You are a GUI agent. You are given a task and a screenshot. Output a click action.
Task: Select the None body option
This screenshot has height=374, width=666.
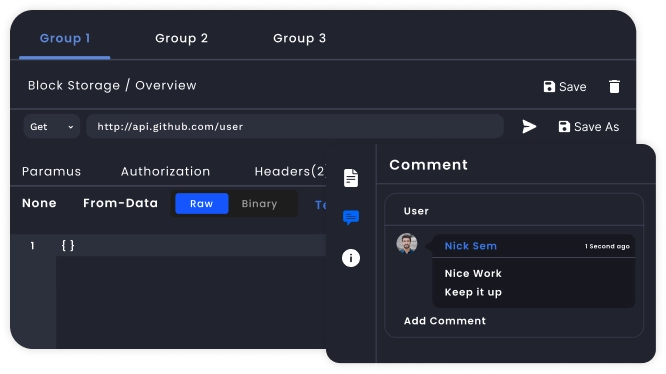click(39, 203)
